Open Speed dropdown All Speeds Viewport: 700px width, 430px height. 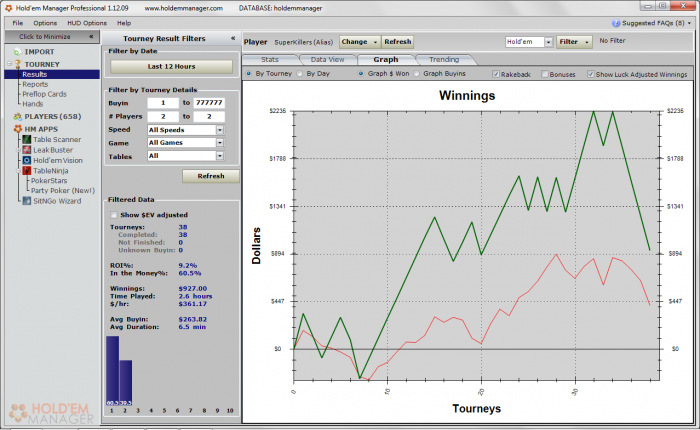(x=220, y=130)
